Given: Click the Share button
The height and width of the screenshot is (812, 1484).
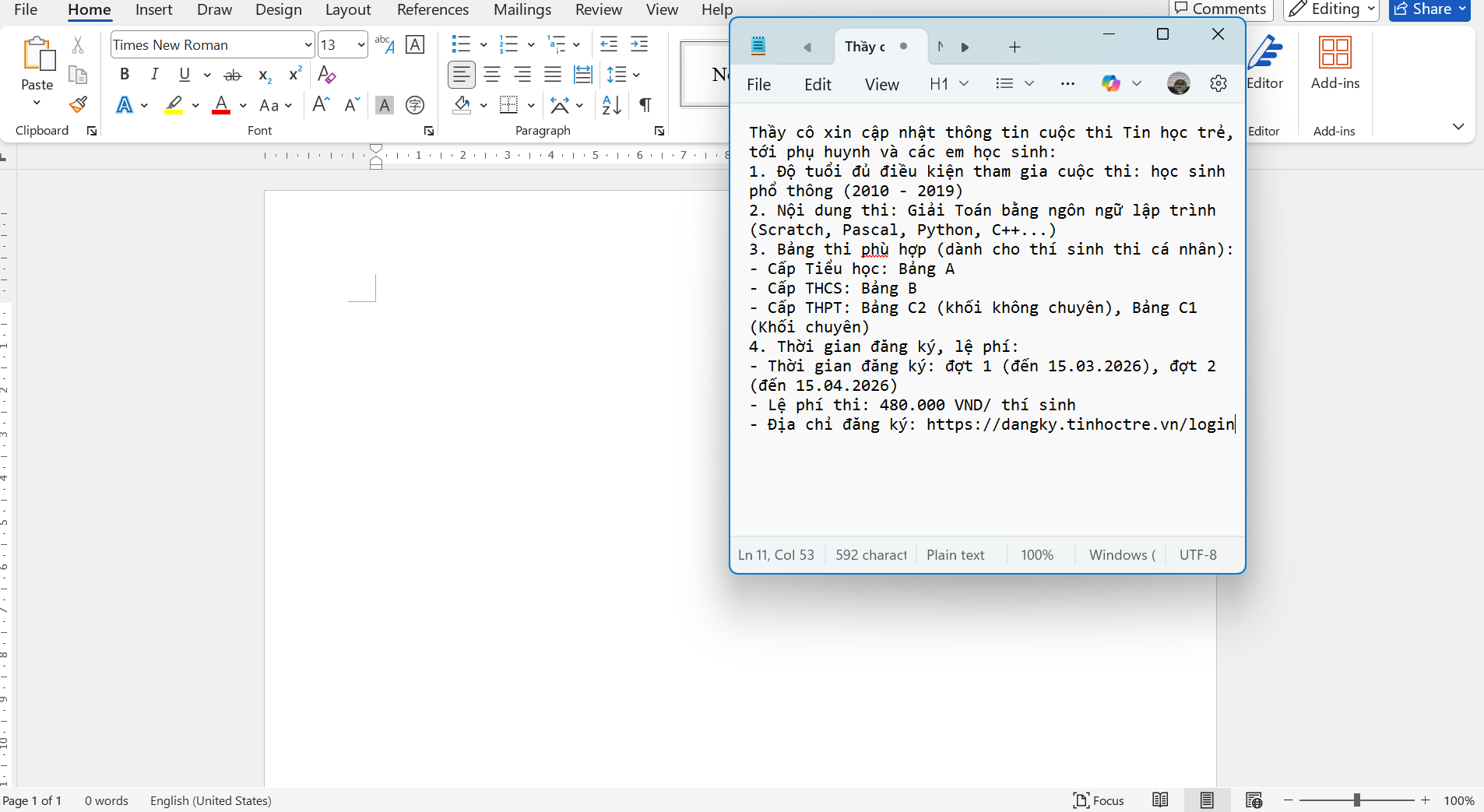Looking at the screenshot, I should 1429,9.
